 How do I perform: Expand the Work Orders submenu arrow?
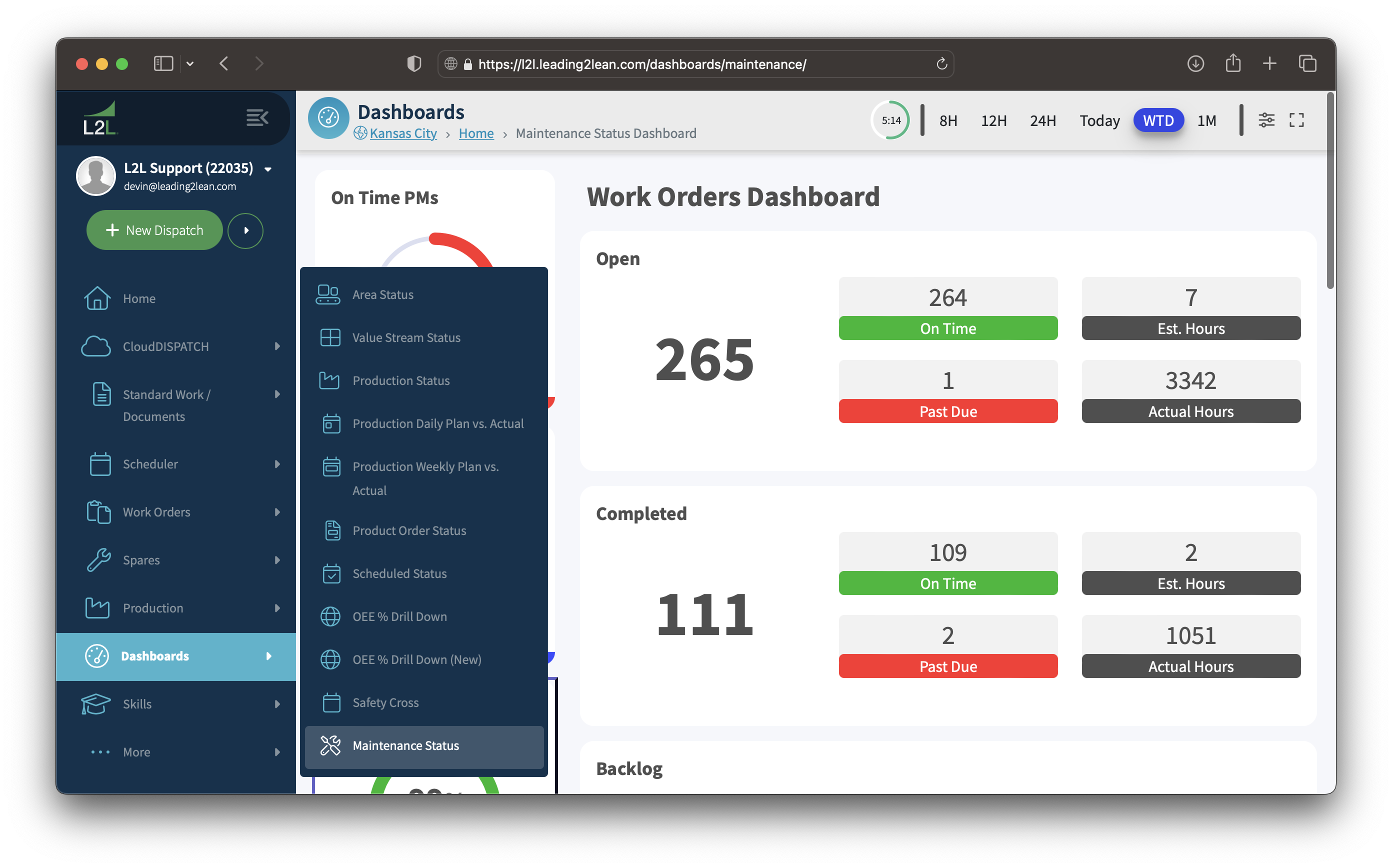coord(277,511)
